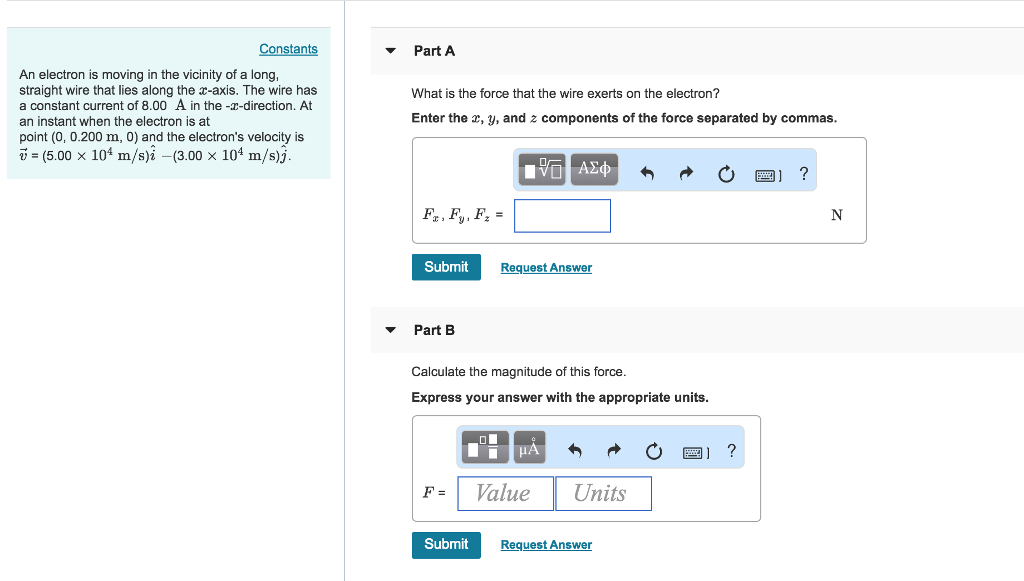
Task: Submit the Part B answer
Action: pos(445,545)
